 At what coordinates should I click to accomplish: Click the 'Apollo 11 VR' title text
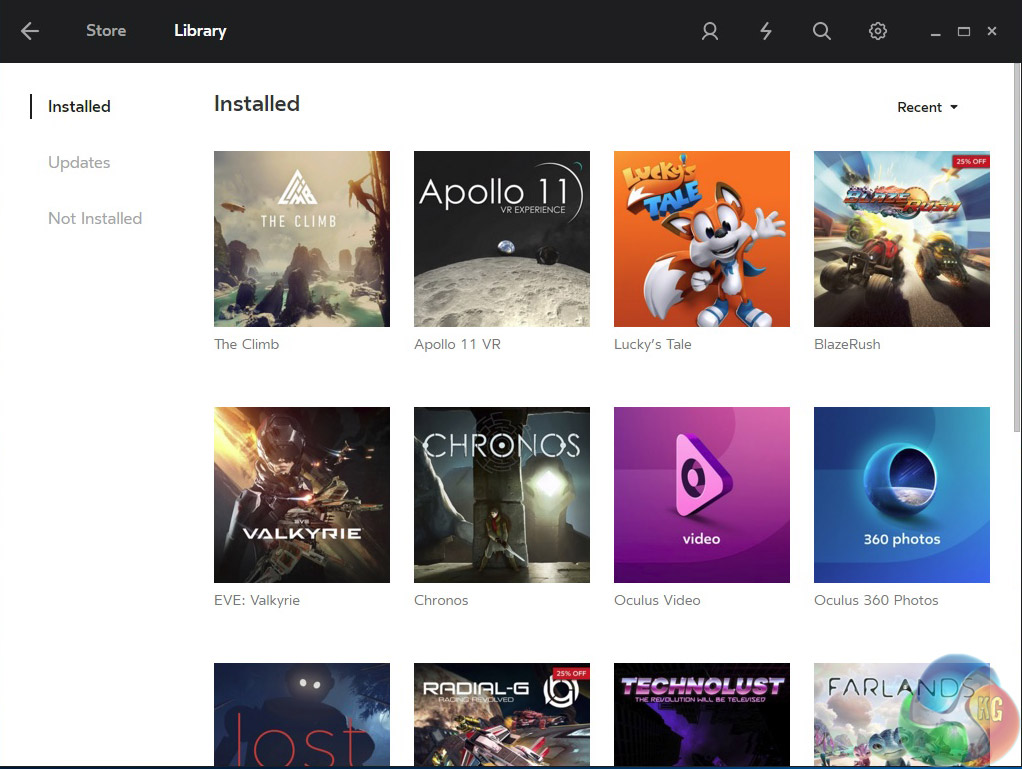(458, 344)
